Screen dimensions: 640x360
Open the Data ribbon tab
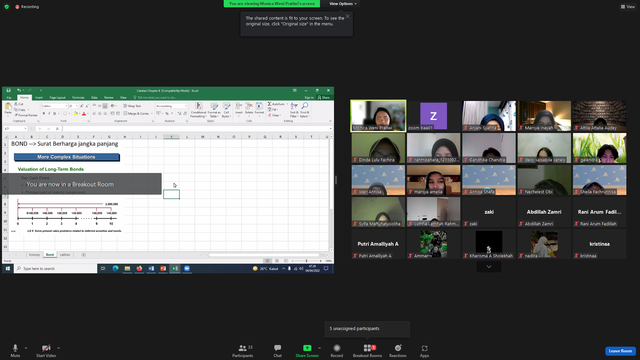click(x=94, y=98)
